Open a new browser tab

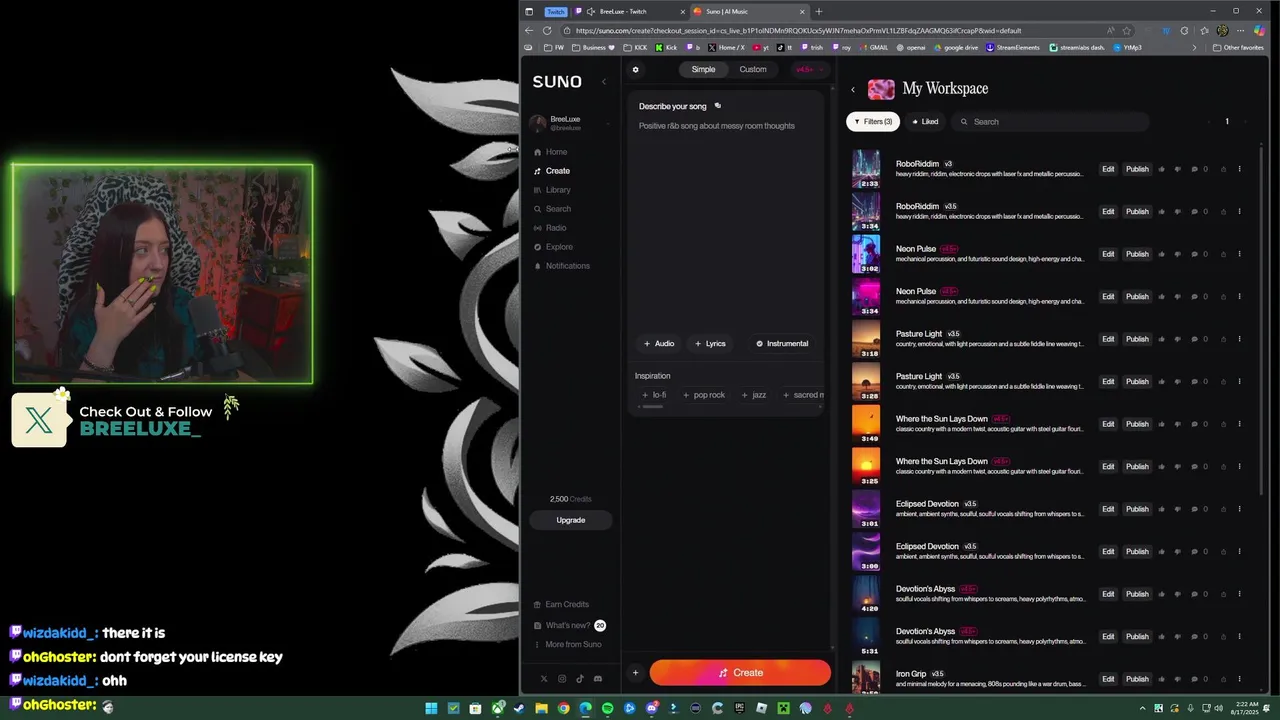(819, 11)
